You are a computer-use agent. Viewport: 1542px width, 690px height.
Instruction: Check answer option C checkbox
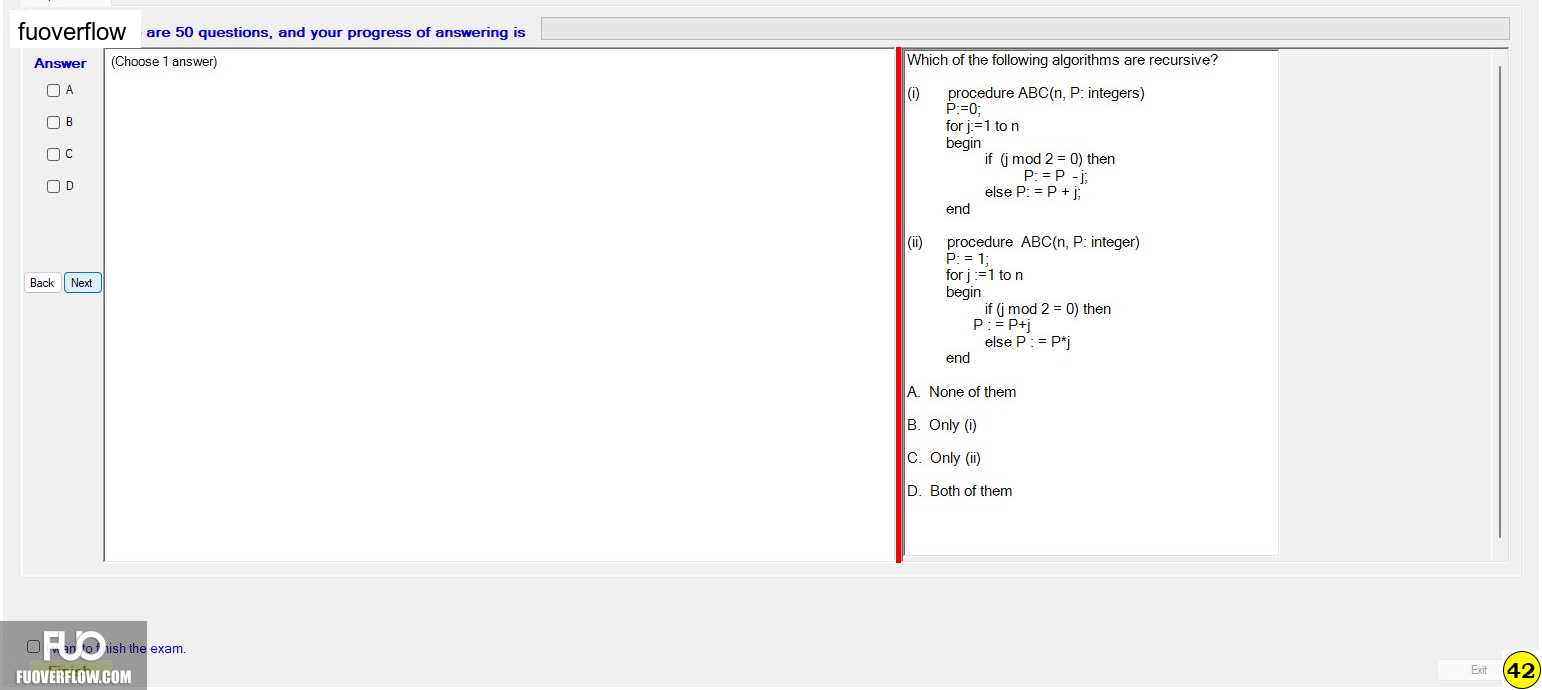click(x=54, y=154)
